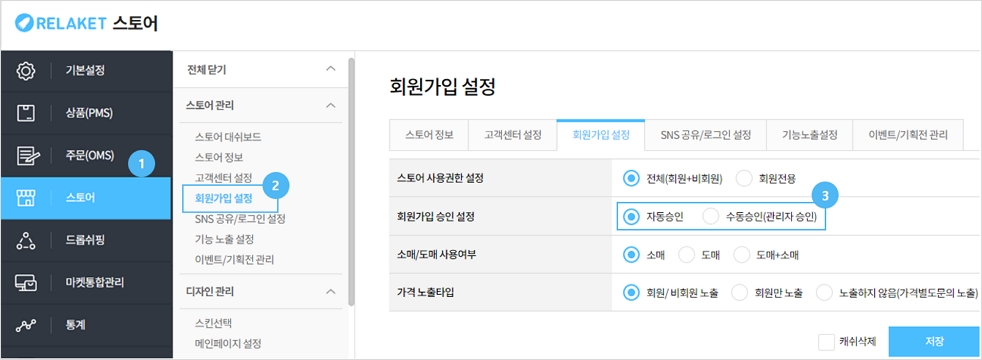Tick the 캐쉬삭제 checkbox
This screenshot has width=982, height=360.
point(826,342)
